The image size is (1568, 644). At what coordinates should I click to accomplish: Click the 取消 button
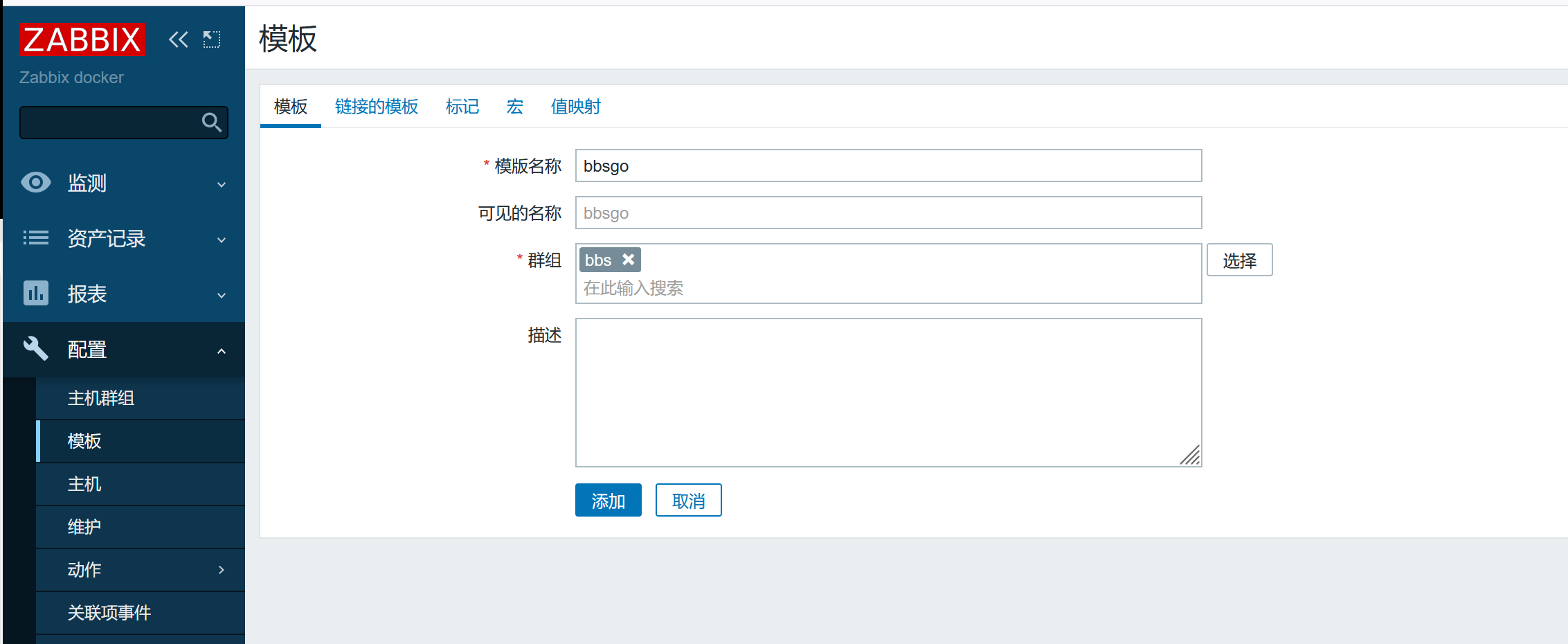coord(689,500)
